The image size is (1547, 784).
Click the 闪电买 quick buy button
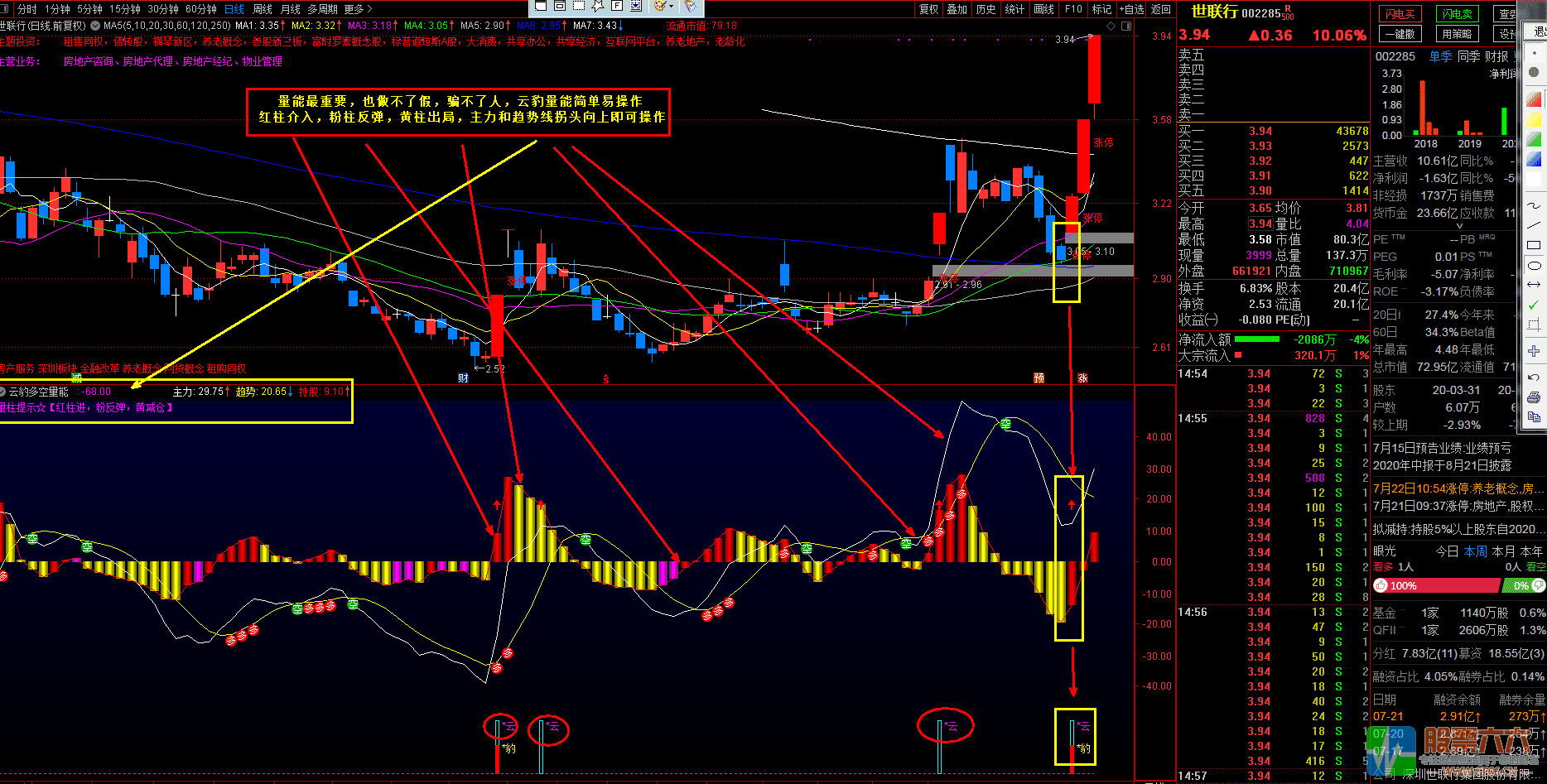coord(1400,14)
